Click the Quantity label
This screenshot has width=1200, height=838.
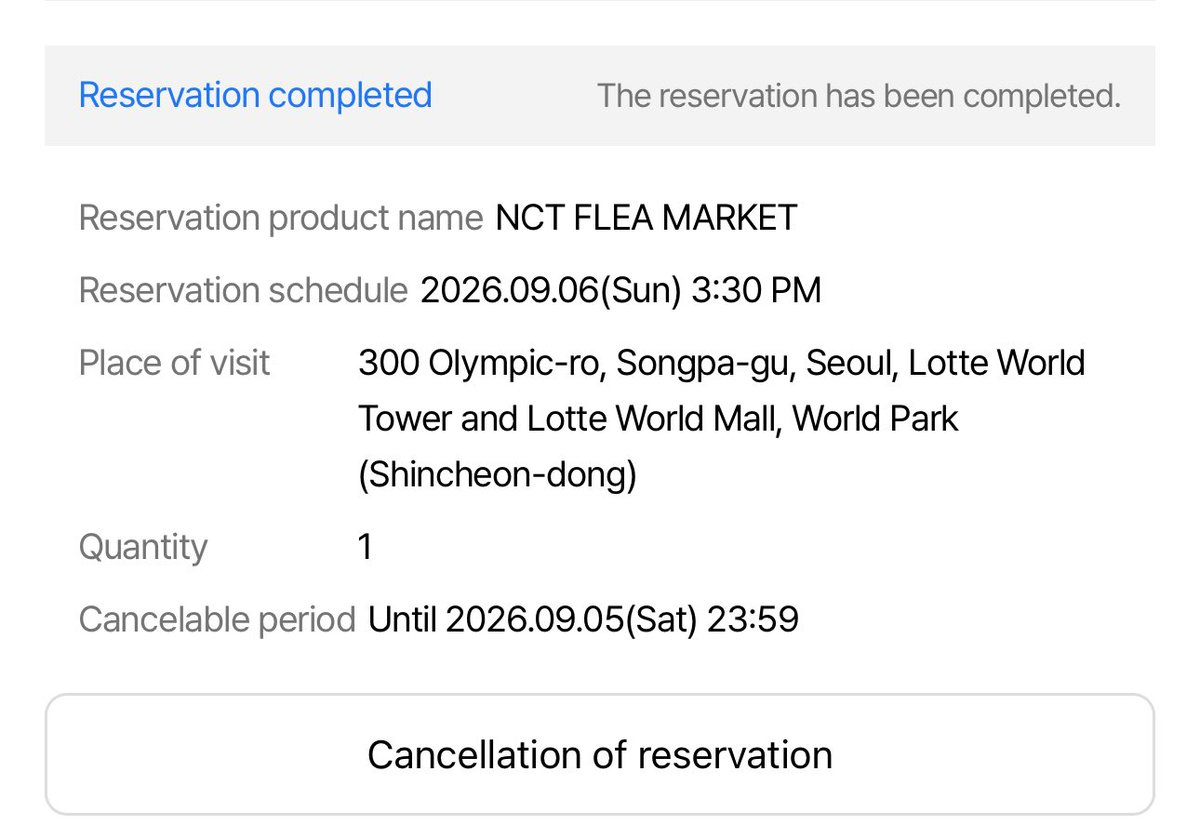(143, 547)
